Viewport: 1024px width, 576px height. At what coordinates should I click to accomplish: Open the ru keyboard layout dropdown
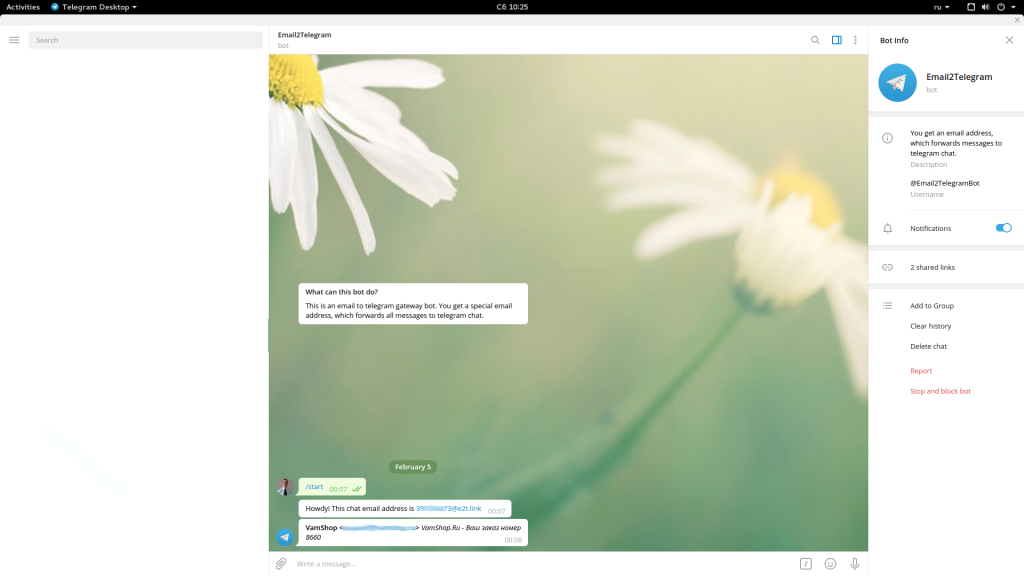(x=941, y=7)
